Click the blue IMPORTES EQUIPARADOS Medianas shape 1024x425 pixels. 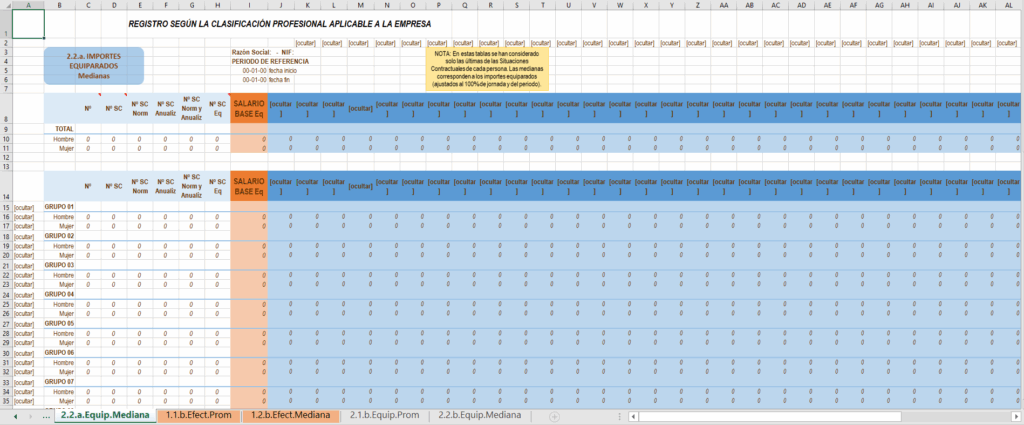98,65
